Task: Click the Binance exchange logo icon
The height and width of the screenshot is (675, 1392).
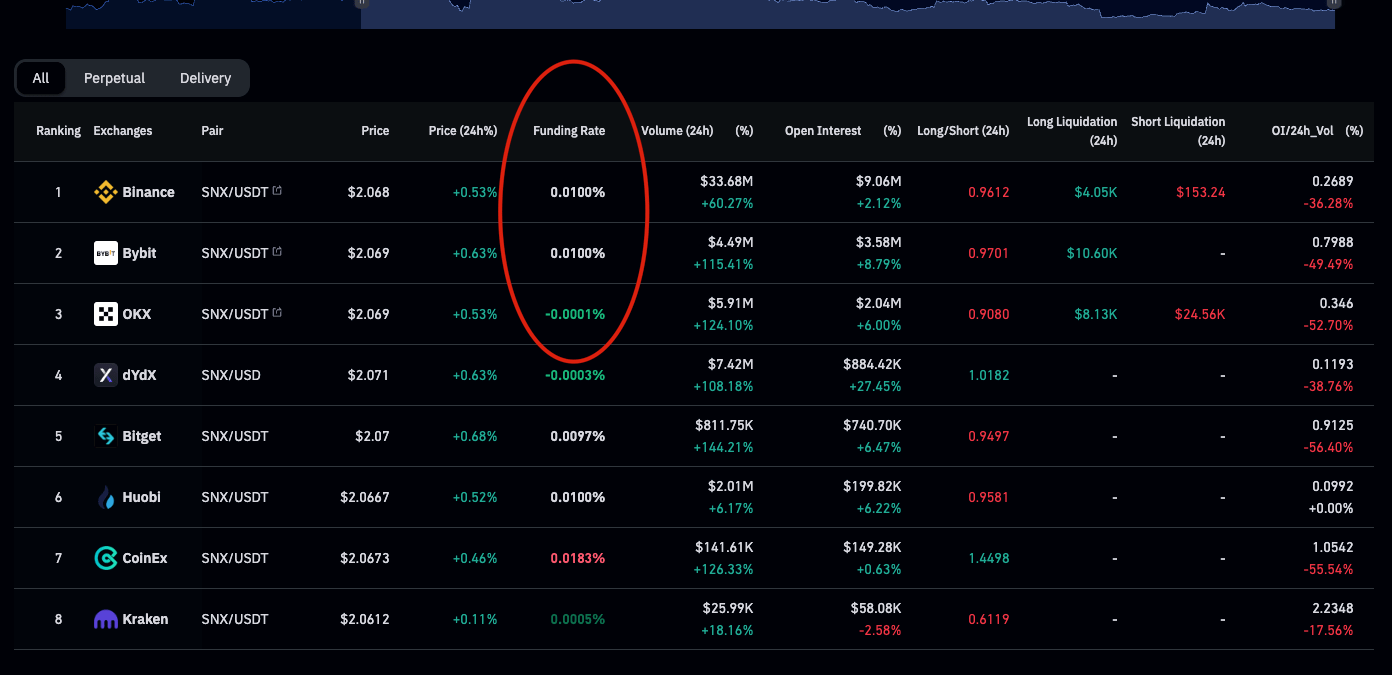Action: coord(105,192)
